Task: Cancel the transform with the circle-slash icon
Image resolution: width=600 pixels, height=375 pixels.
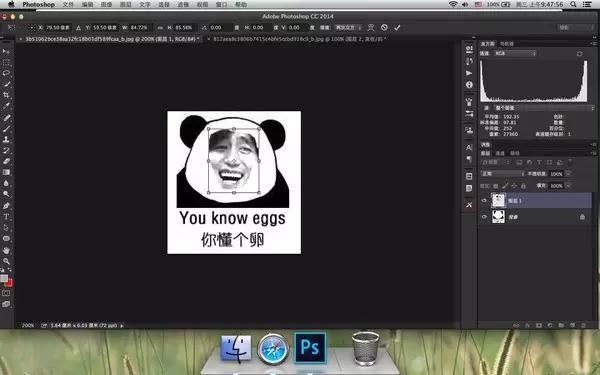Action: 384,28
